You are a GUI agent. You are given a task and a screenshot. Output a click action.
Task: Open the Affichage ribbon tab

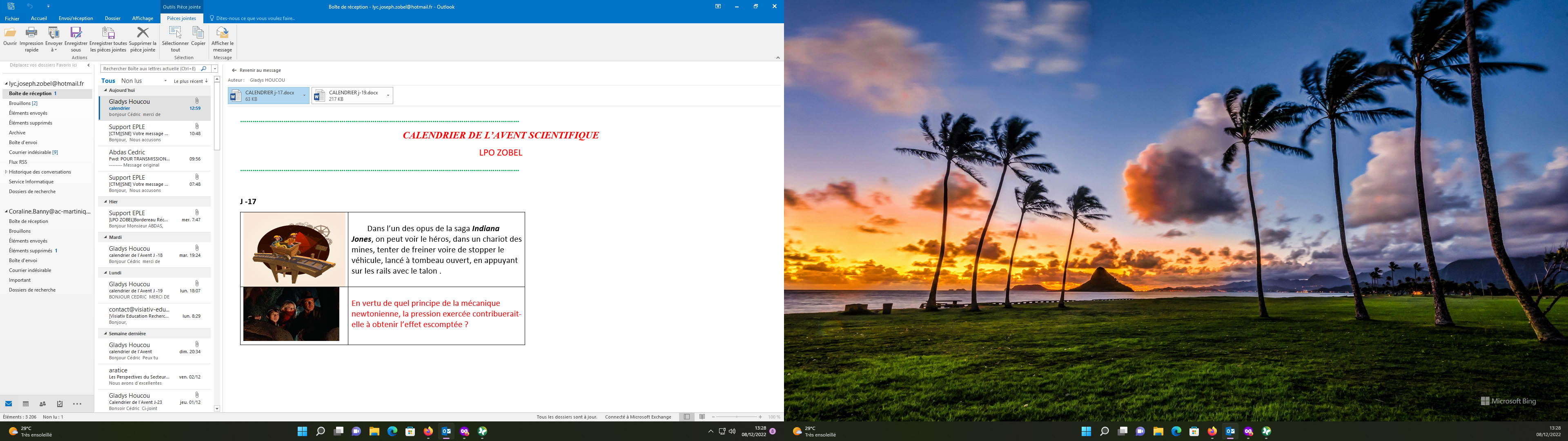143,18
